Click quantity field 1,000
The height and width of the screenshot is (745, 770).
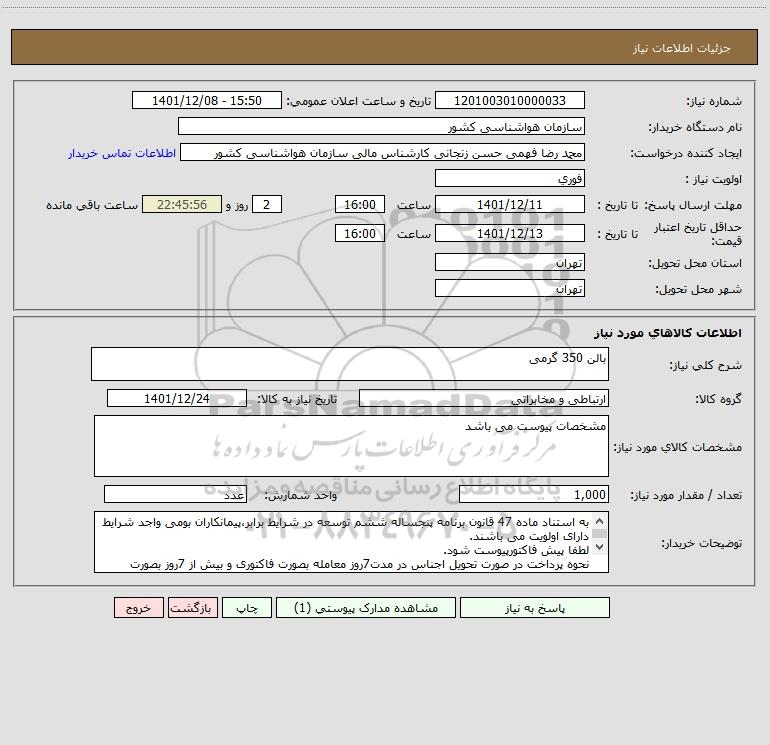pos(534,494)
